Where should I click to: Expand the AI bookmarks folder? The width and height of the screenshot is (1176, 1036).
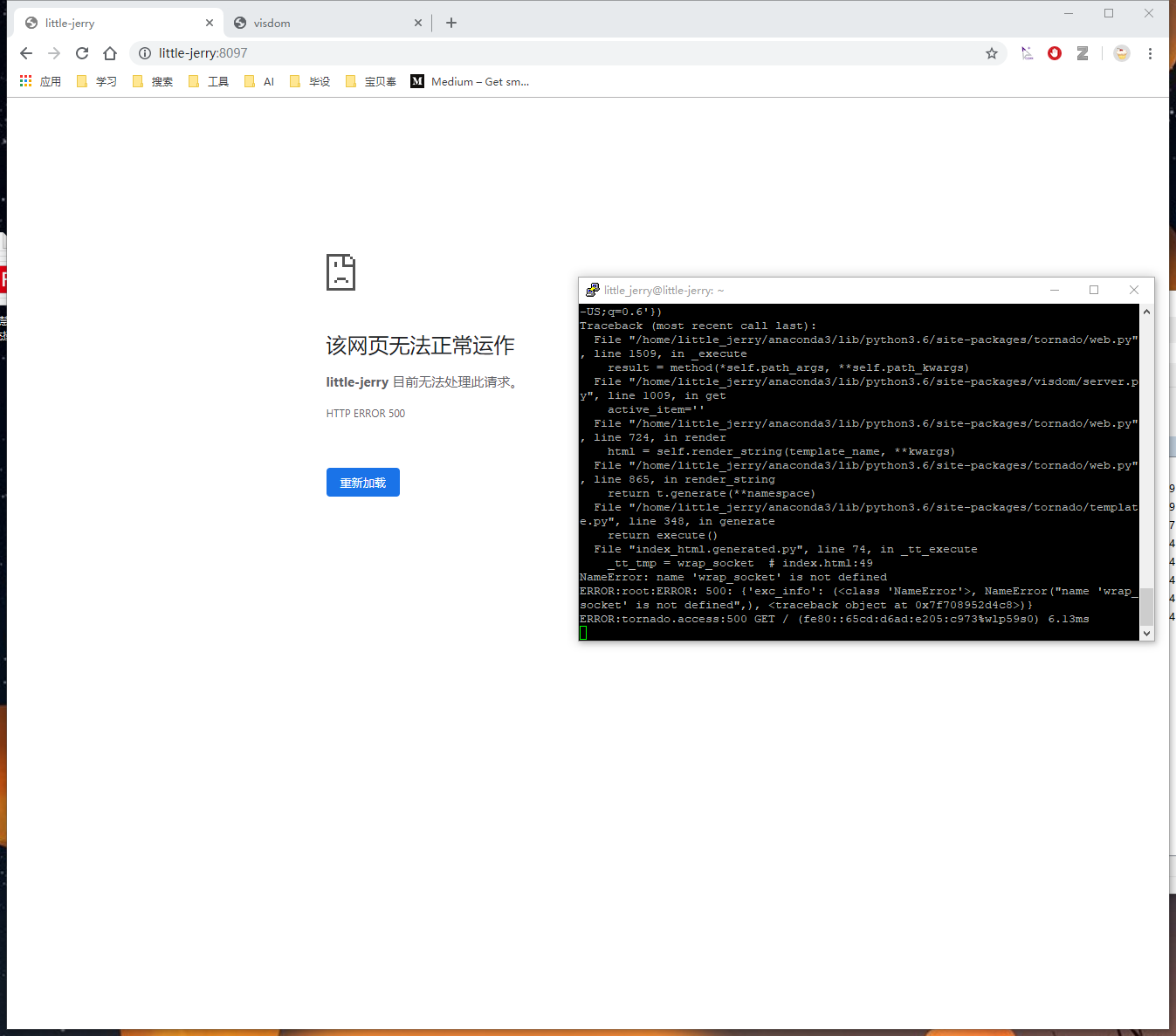(259, 81)
